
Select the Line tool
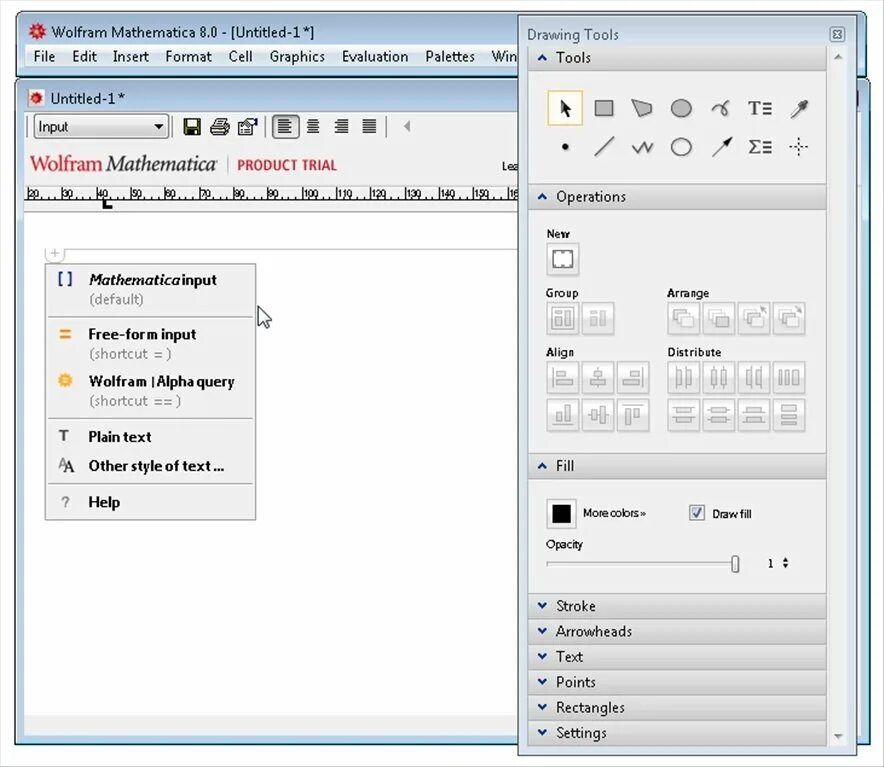604,147
